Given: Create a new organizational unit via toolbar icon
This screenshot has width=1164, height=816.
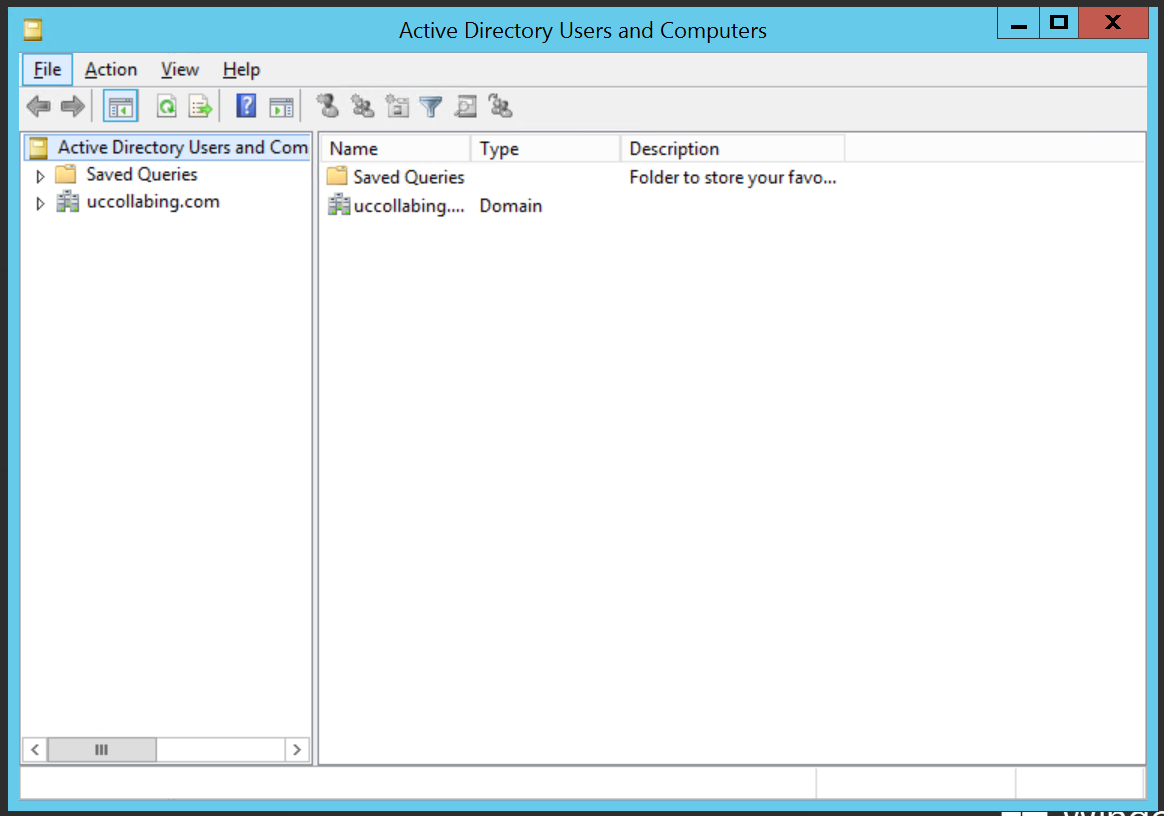Looking at the screenshot, I should (x=397, y=106).
